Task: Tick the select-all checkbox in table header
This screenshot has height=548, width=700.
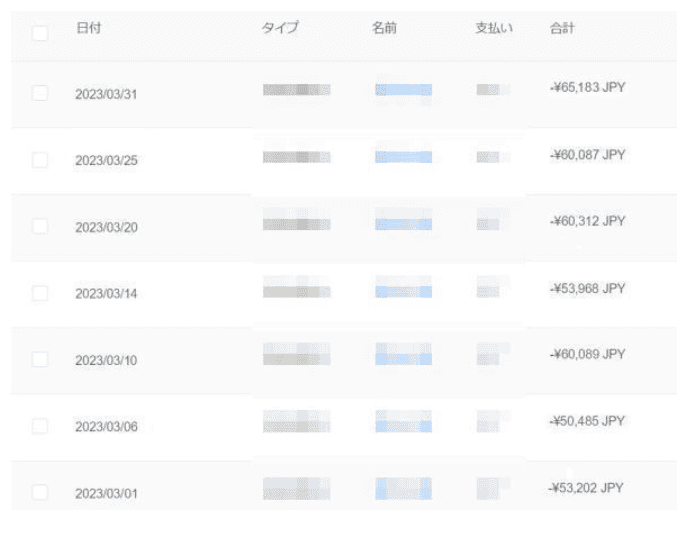Action: (40, 33)
